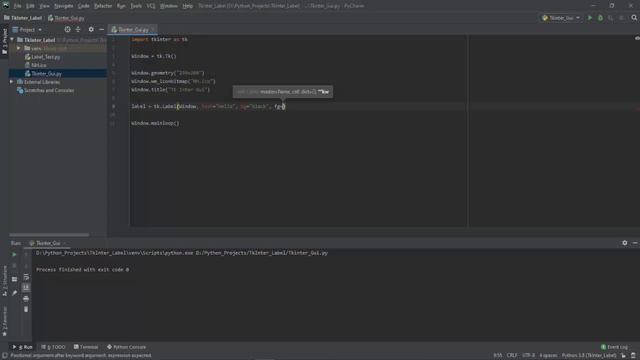Image resolution: width=640 pixels, height=360 pixels.
Task: Open the Event Log
Action: (614, 347)
